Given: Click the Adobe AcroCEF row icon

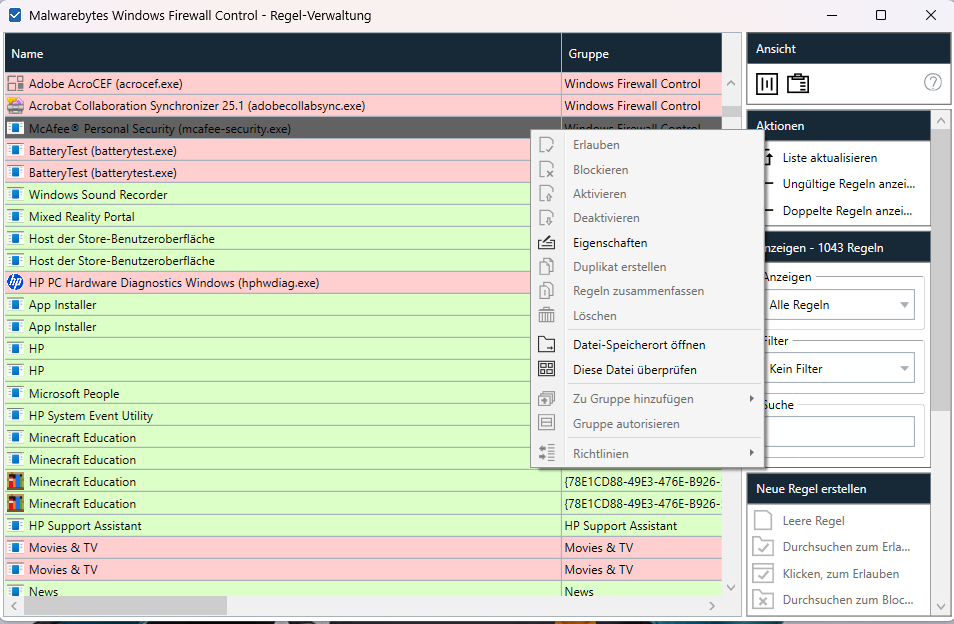Looking at the screenshot, I should pos(15,83).
